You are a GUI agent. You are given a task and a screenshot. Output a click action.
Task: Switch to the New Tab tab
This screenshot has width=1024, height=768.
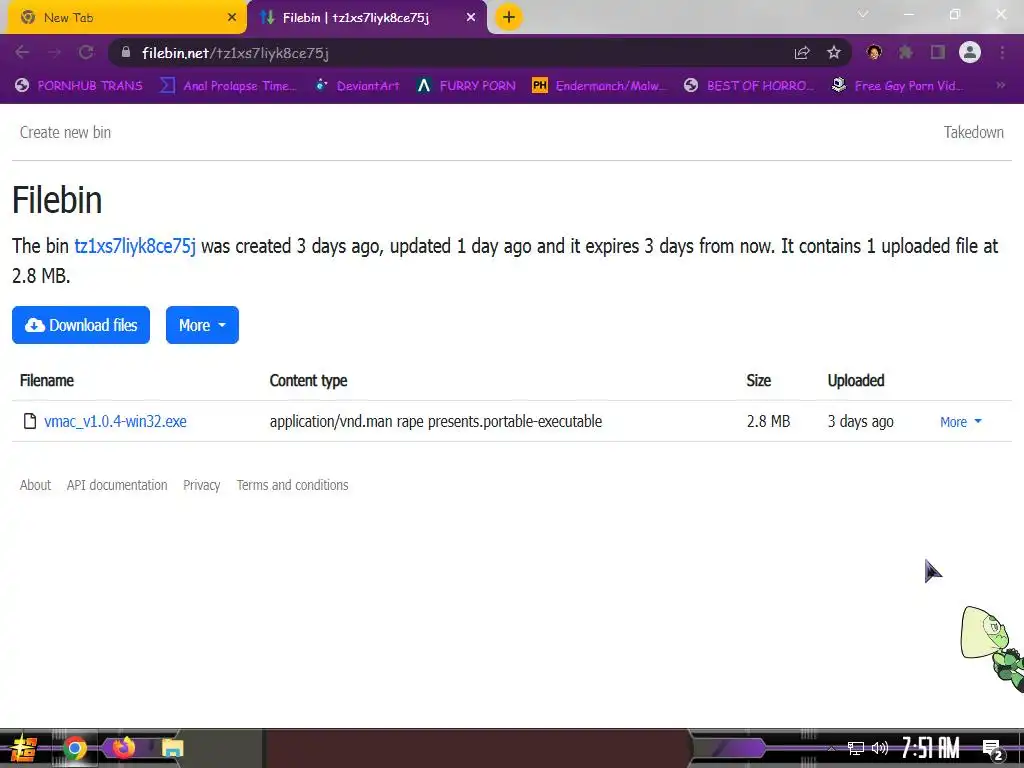[124, 18]
